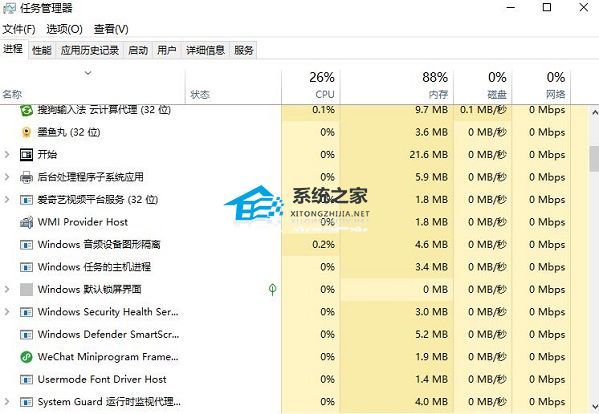This screenshot has height=414, width=599.
Task: Select Windows 音频设备图形隔离 row name
Action: 99,244
